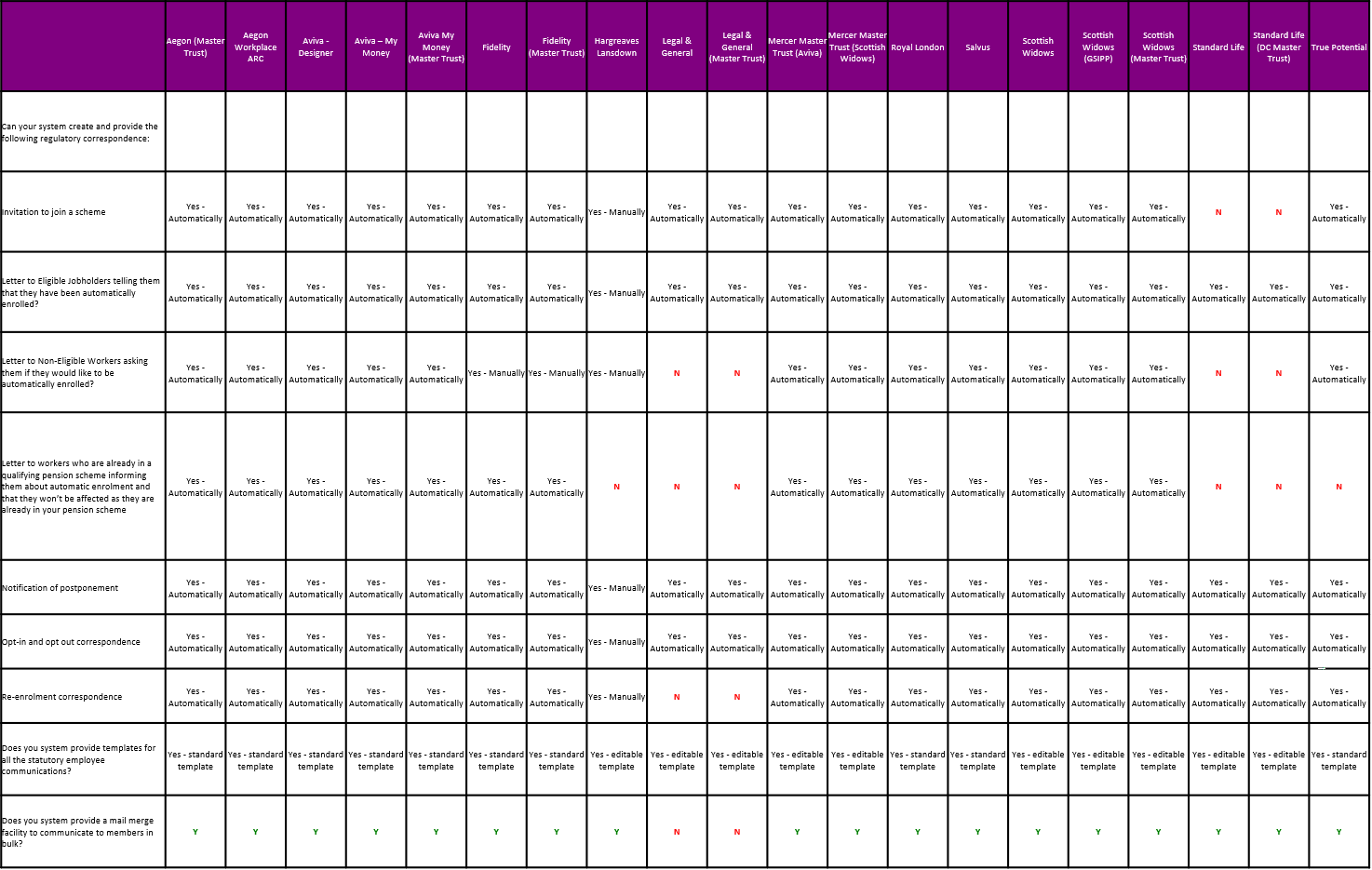The image size is (1372, 870).
Task: Click Hargreaves 'Yes - editable template' cell
Action: coord(617,760)
